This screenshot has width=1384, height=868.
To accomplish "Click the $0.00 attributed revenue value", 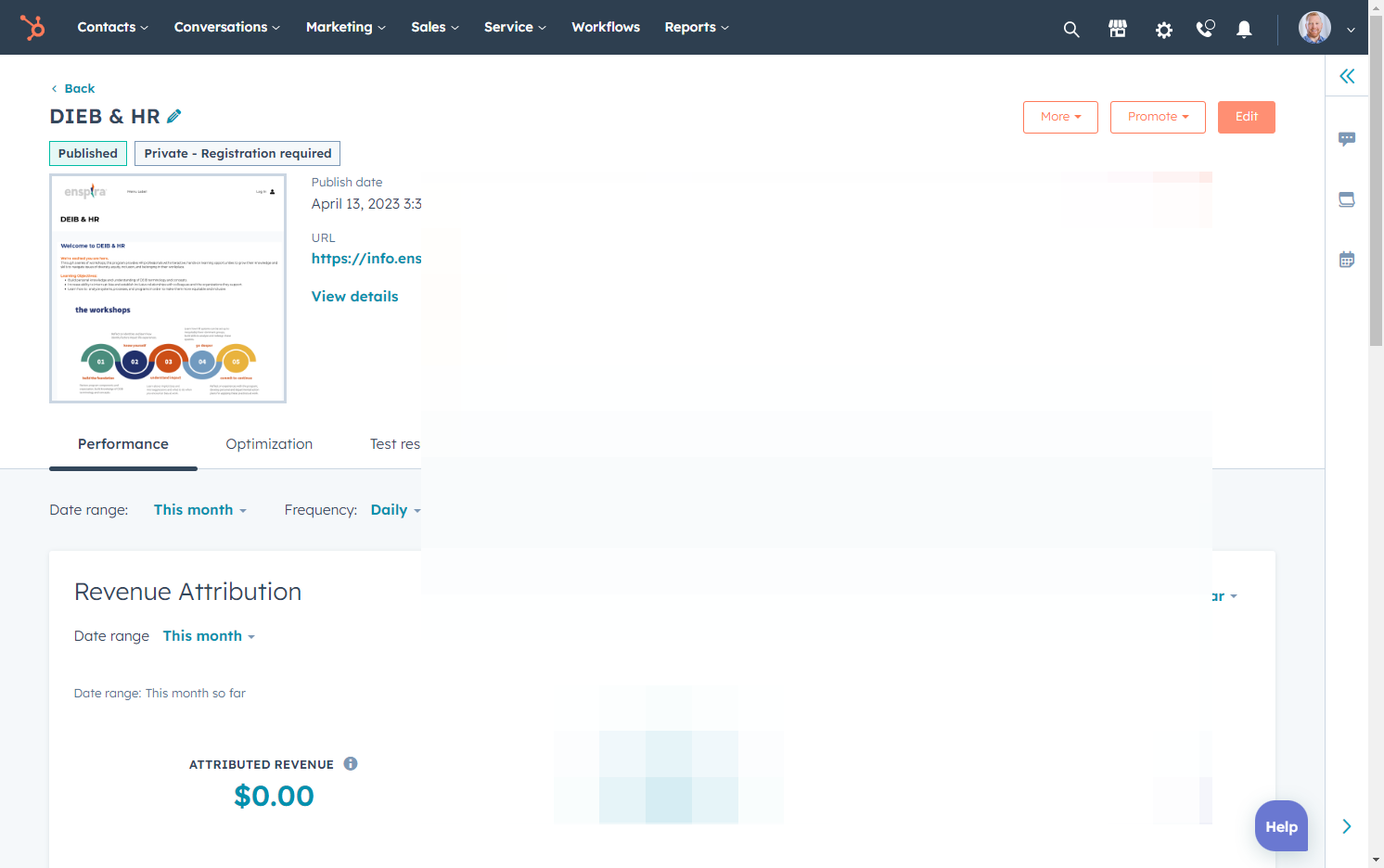I will tap(274, 796).
